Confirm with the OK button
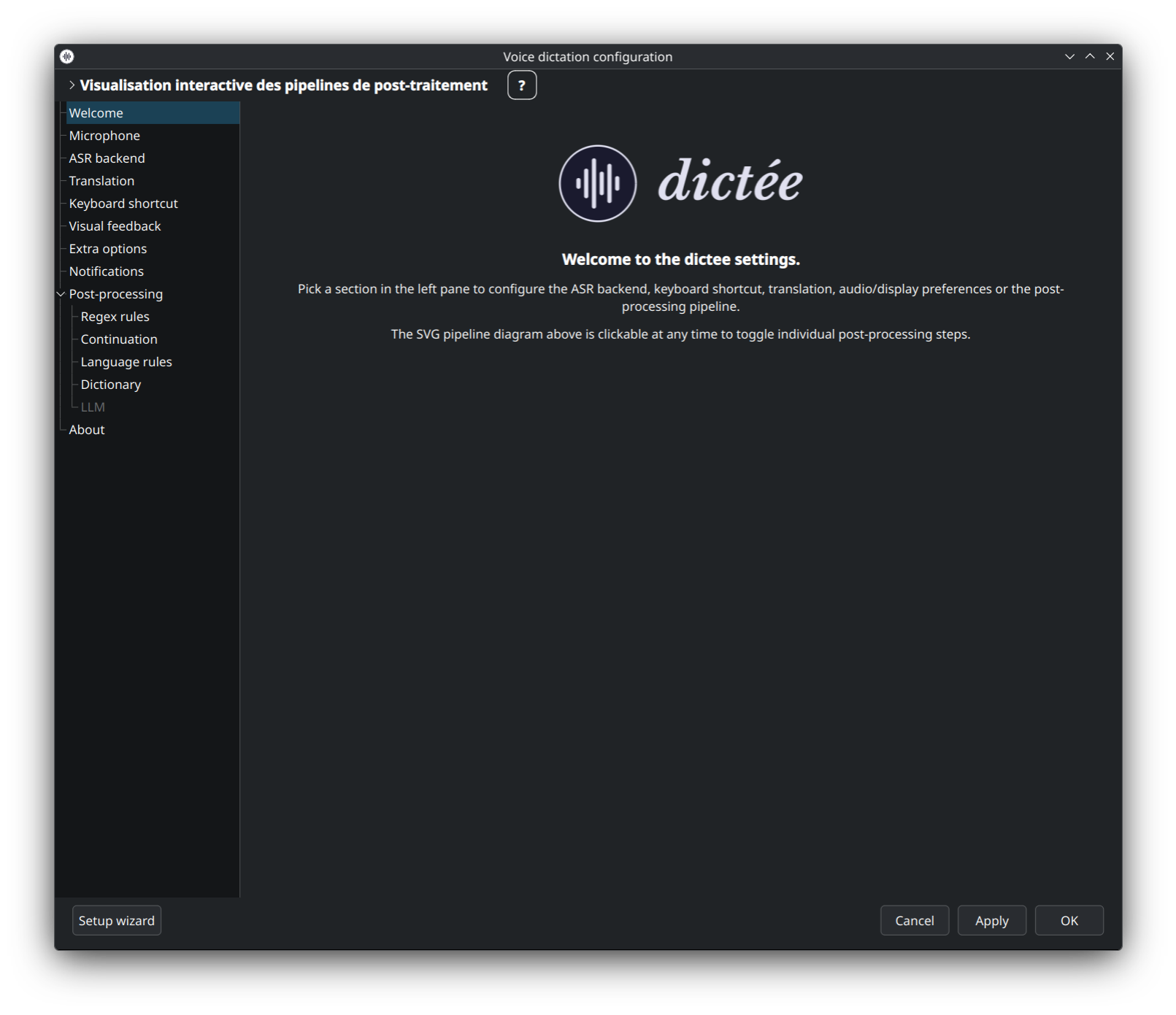 pos(1069,921)
